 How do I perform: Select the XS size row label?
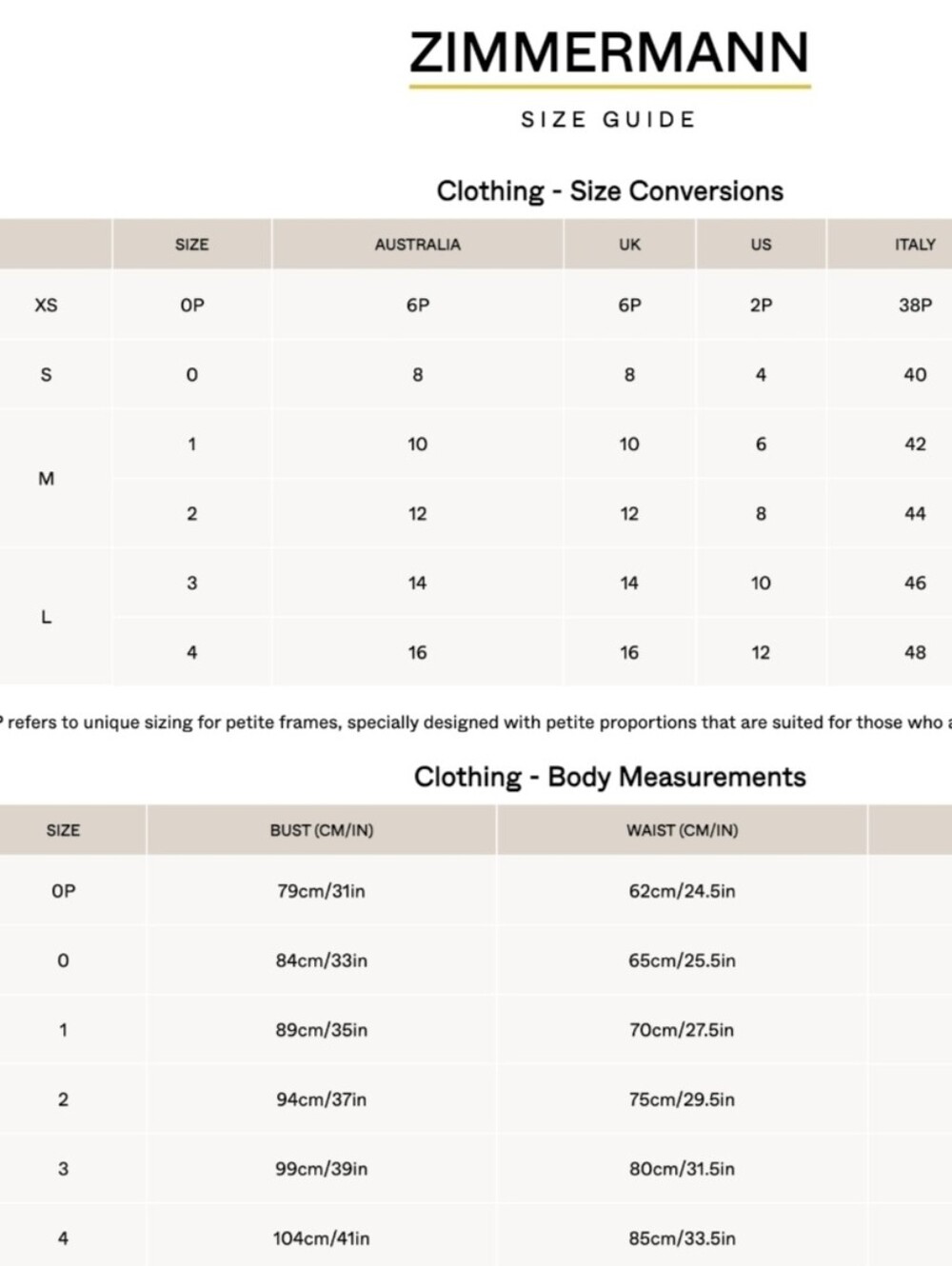tap(46, 306)
